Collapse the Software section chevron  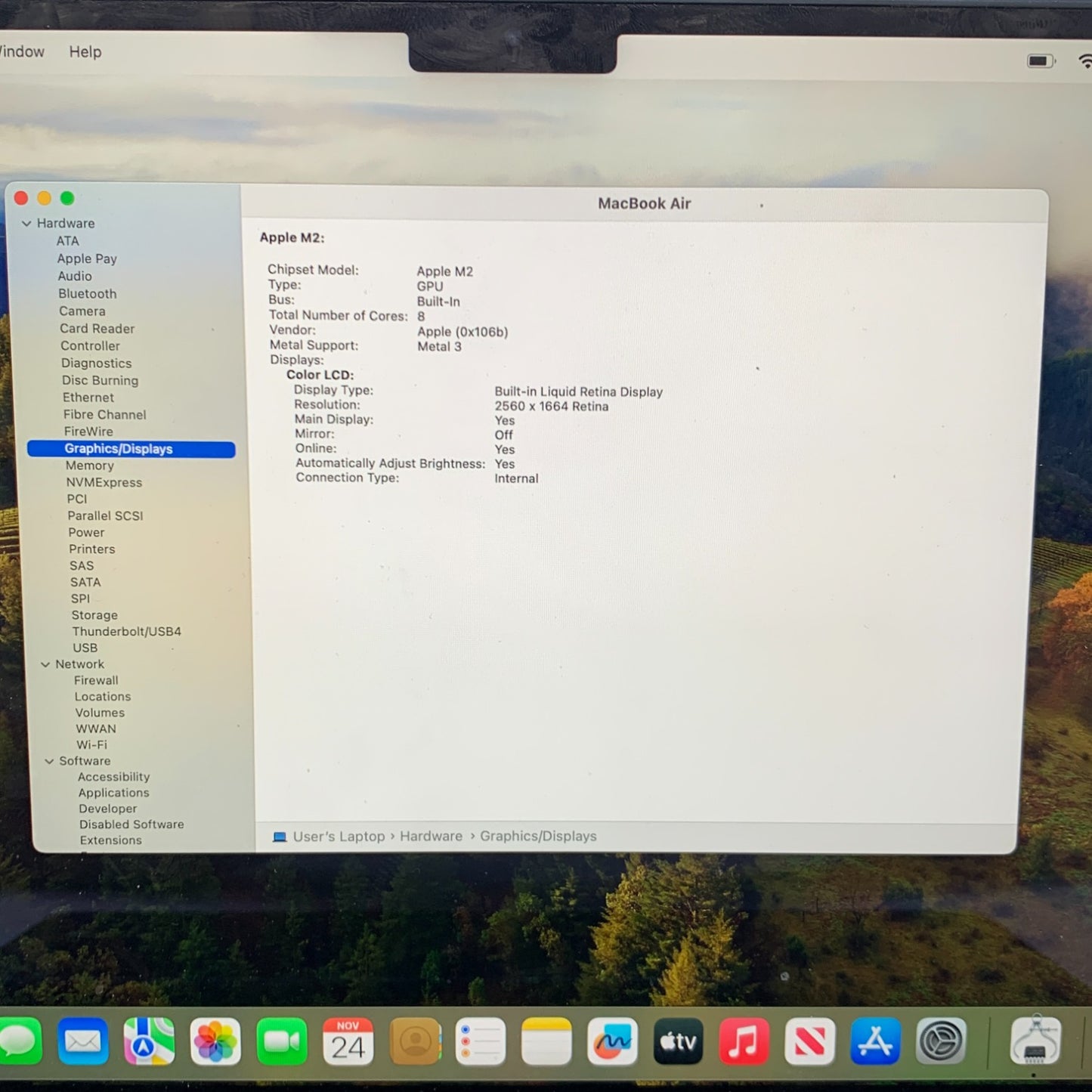click(49, 761)
